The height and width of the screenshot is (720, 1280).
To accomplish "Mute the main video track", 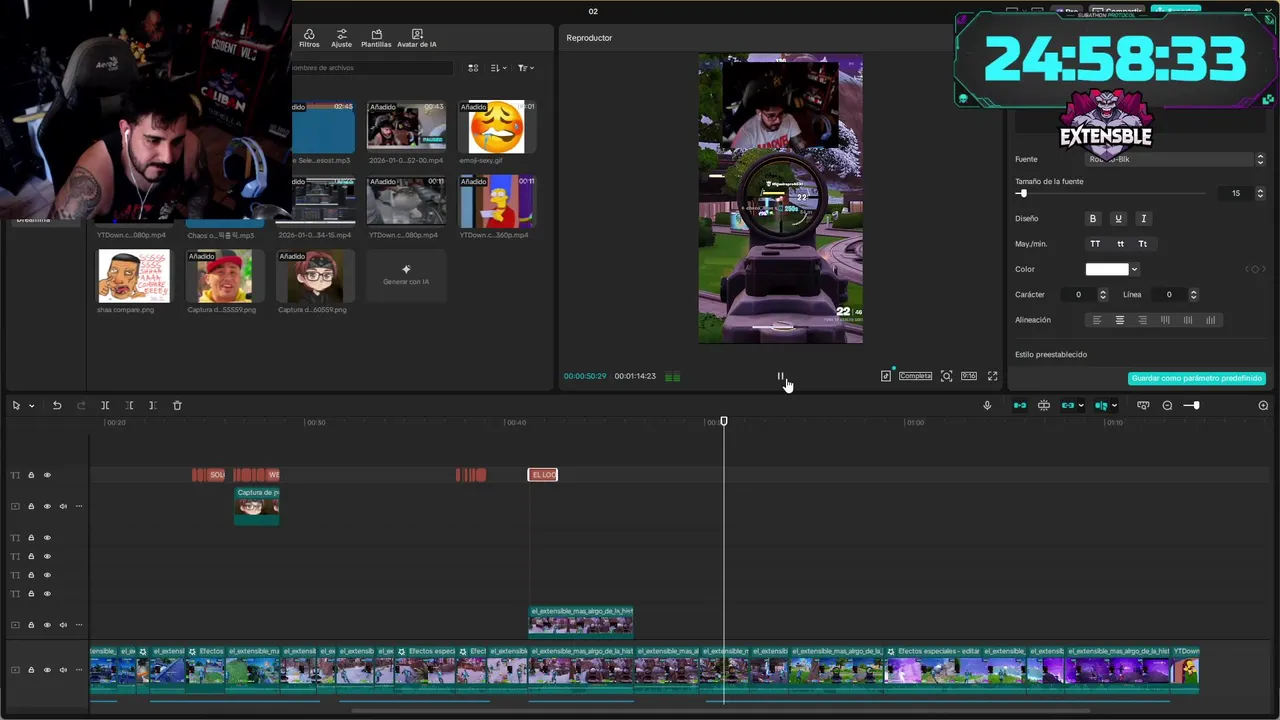I will pos(63,670).
